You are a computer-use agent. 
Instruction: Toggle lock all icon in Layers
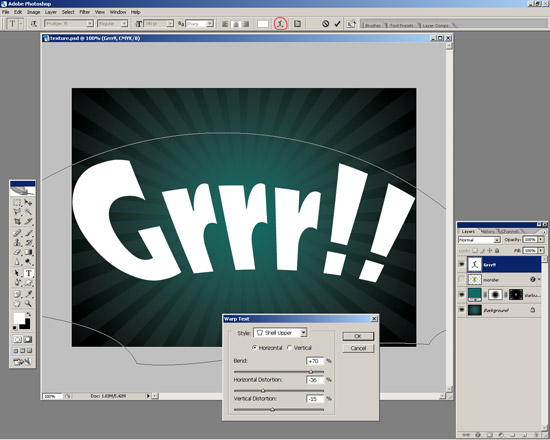[497, 251]
